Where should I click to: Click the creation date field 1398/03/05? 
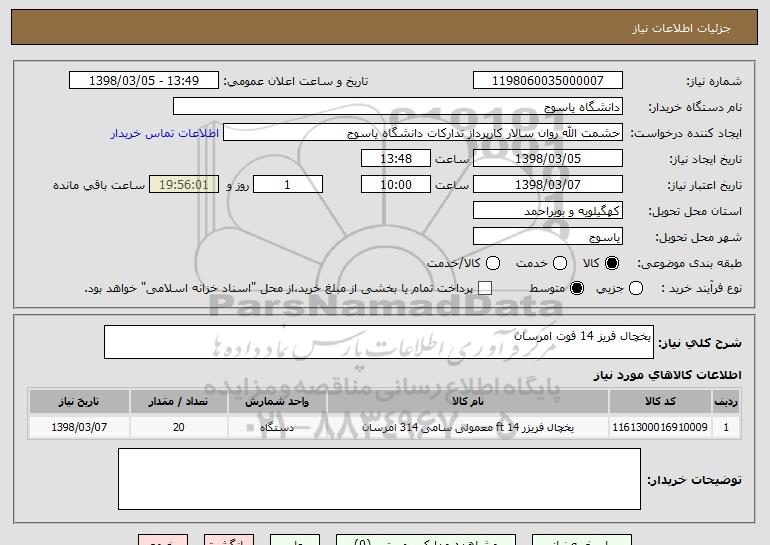pos(548,159)
